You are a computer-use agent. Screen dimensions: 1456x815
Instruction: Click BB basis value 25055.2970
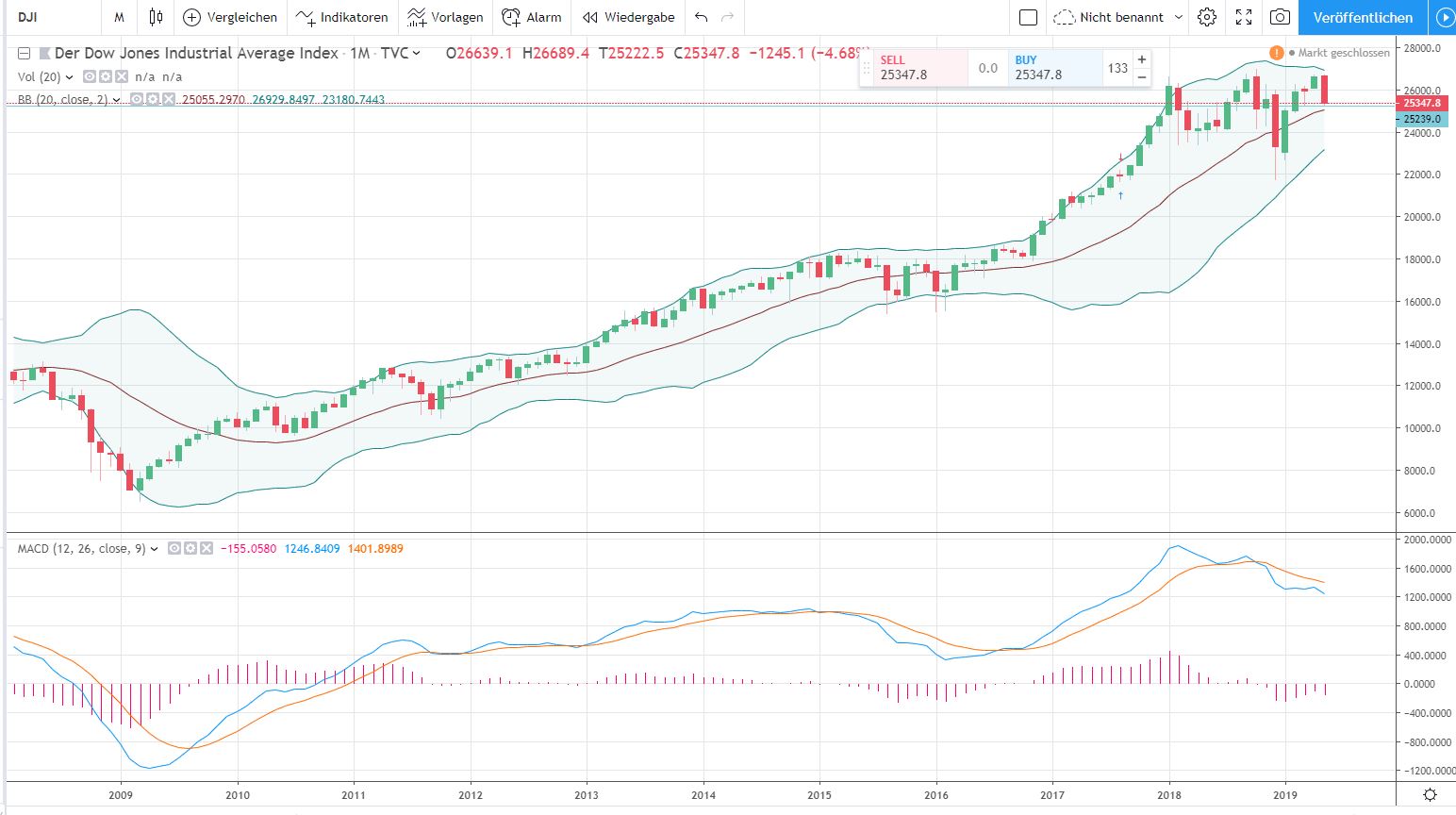pos(214,100)
